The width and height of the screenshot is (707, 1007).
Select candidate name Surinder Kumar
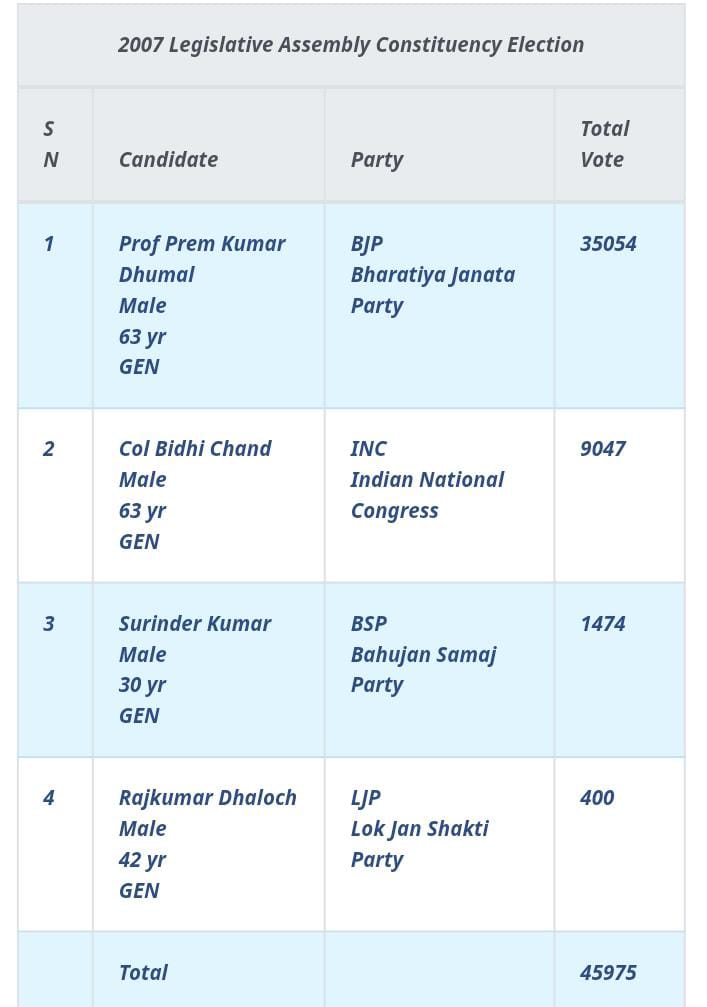pyautogui.click(x=195, y=624)
